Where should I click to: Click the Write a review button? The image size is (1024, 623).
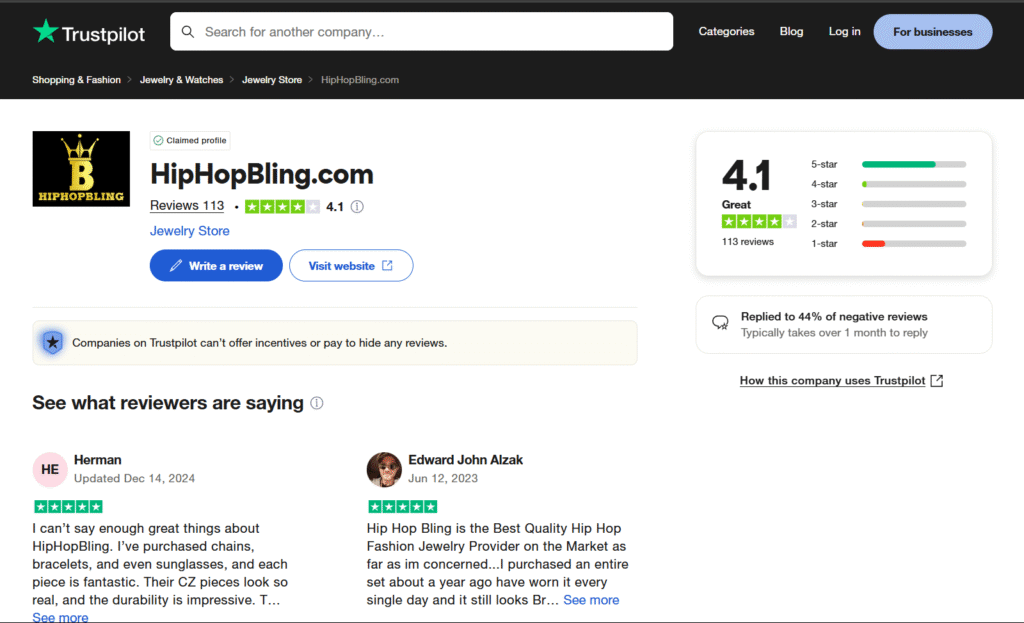pyautogui.click(x=216, y=266)
